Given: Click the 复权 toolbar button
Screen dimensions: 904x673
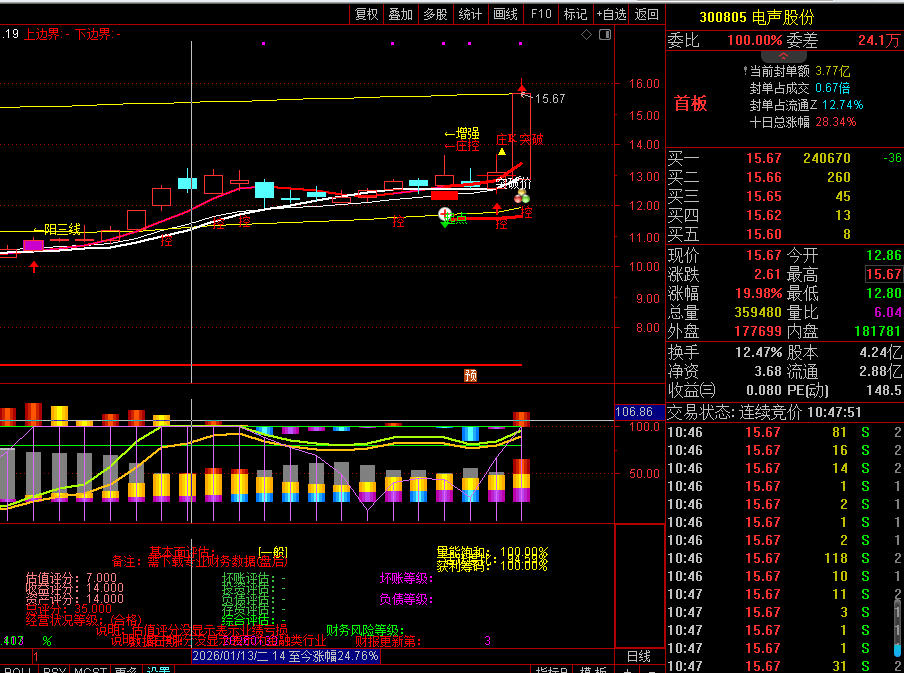Looking at the screenshot, I should pos(367,14).
